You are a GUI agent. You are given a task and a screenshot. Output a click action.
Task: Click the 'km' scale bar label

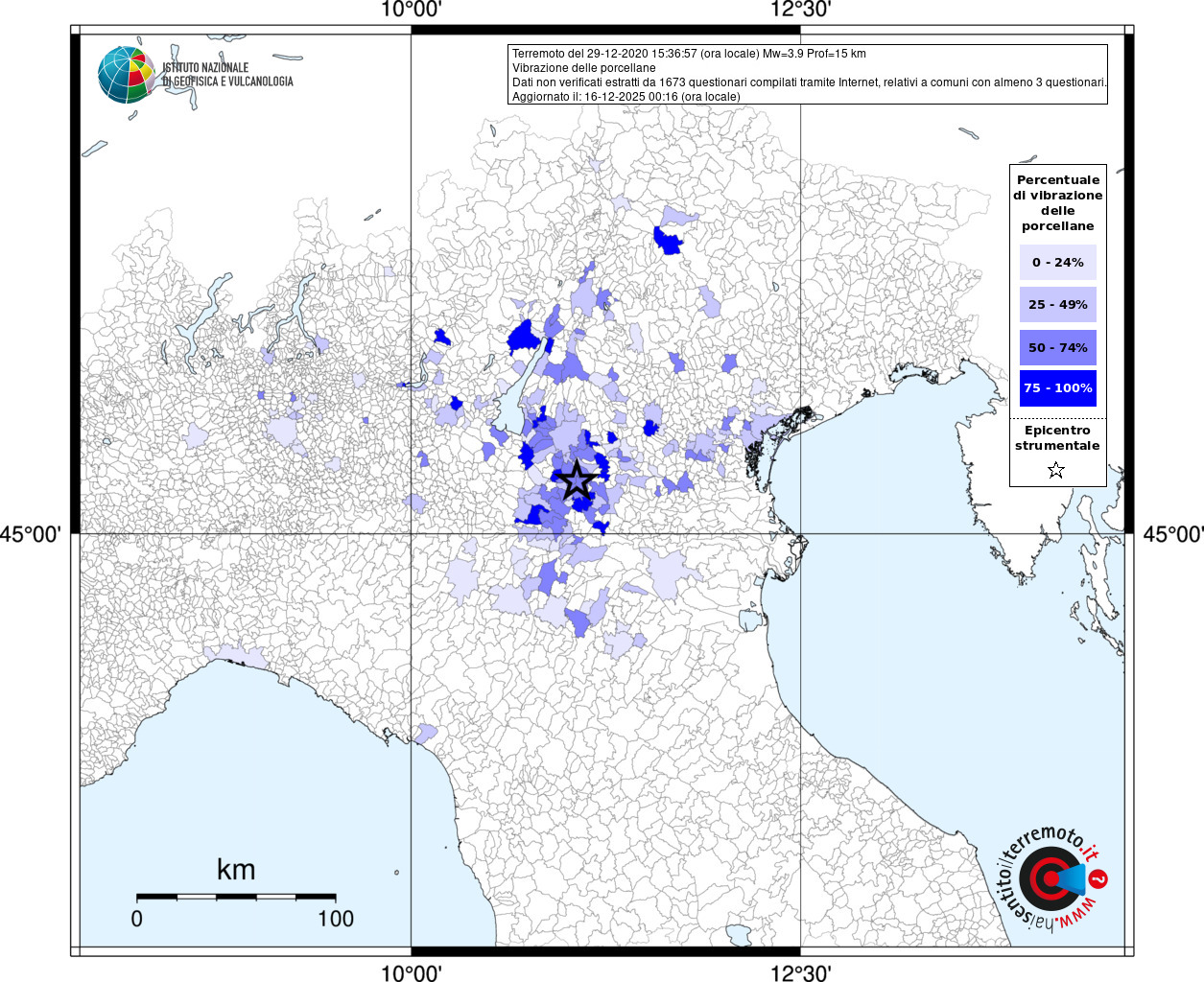tap(236, 870)
